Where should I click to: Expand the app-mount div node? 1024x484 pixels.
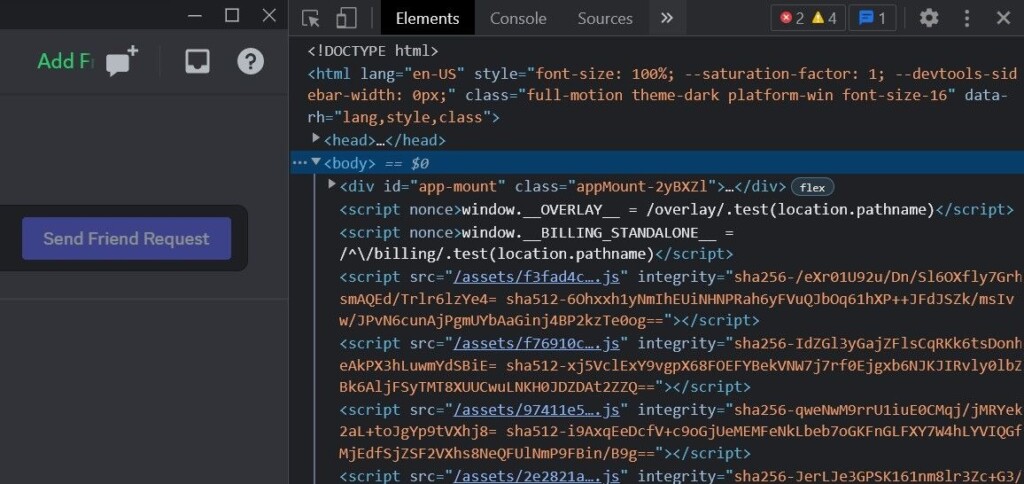click(332, 185)
